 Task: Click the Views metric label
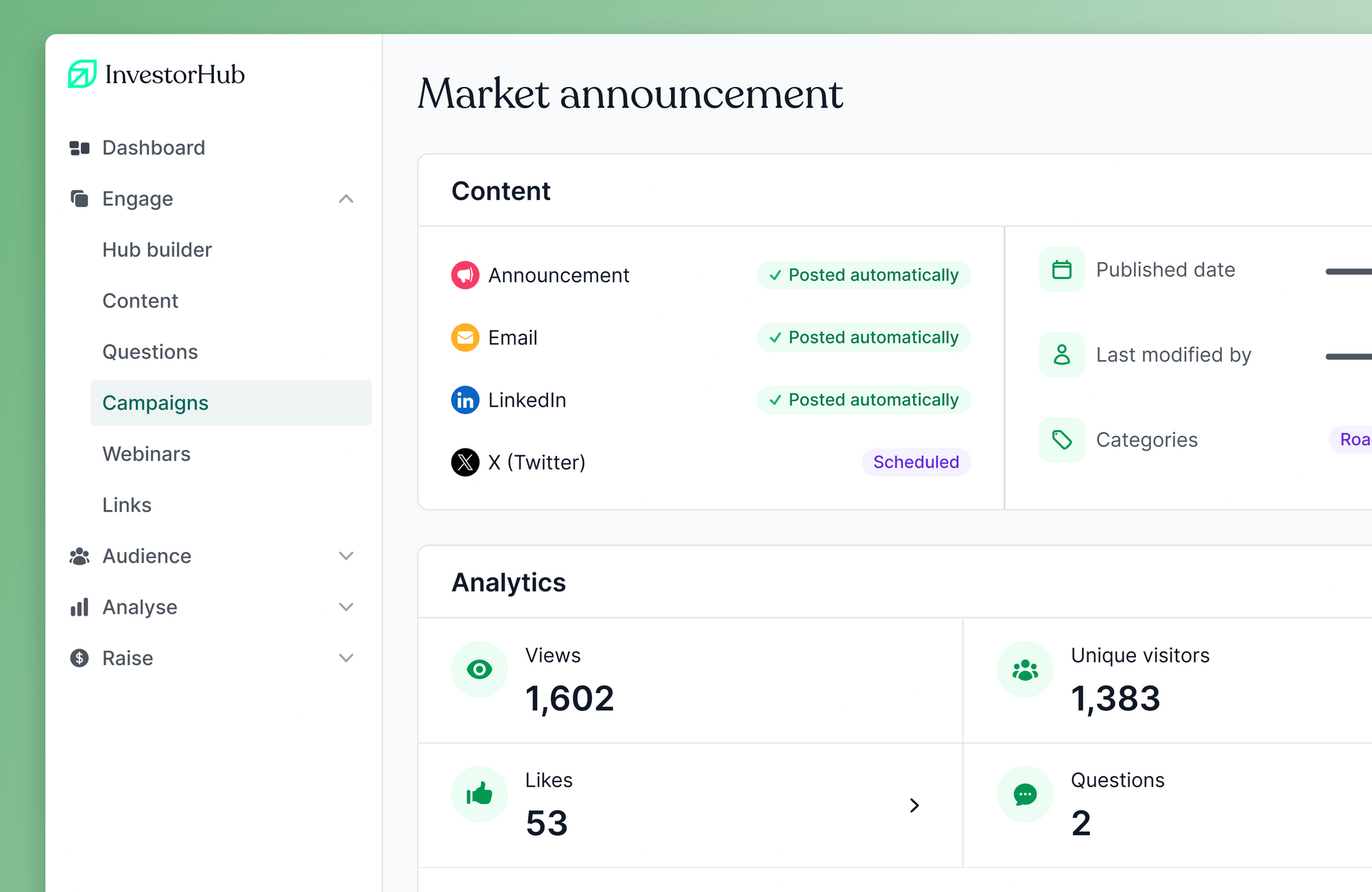tap(553, 655)
